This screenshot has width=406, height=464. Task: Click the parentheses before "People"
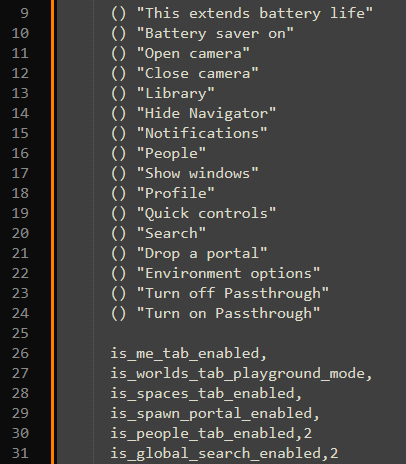118,154
